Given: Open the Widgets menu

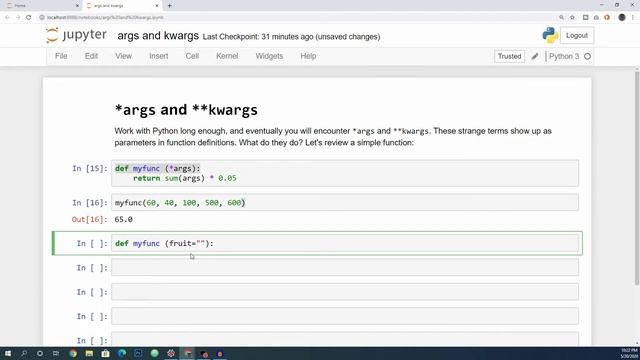Looking at the screenshot, I should [x=269, y=56].
